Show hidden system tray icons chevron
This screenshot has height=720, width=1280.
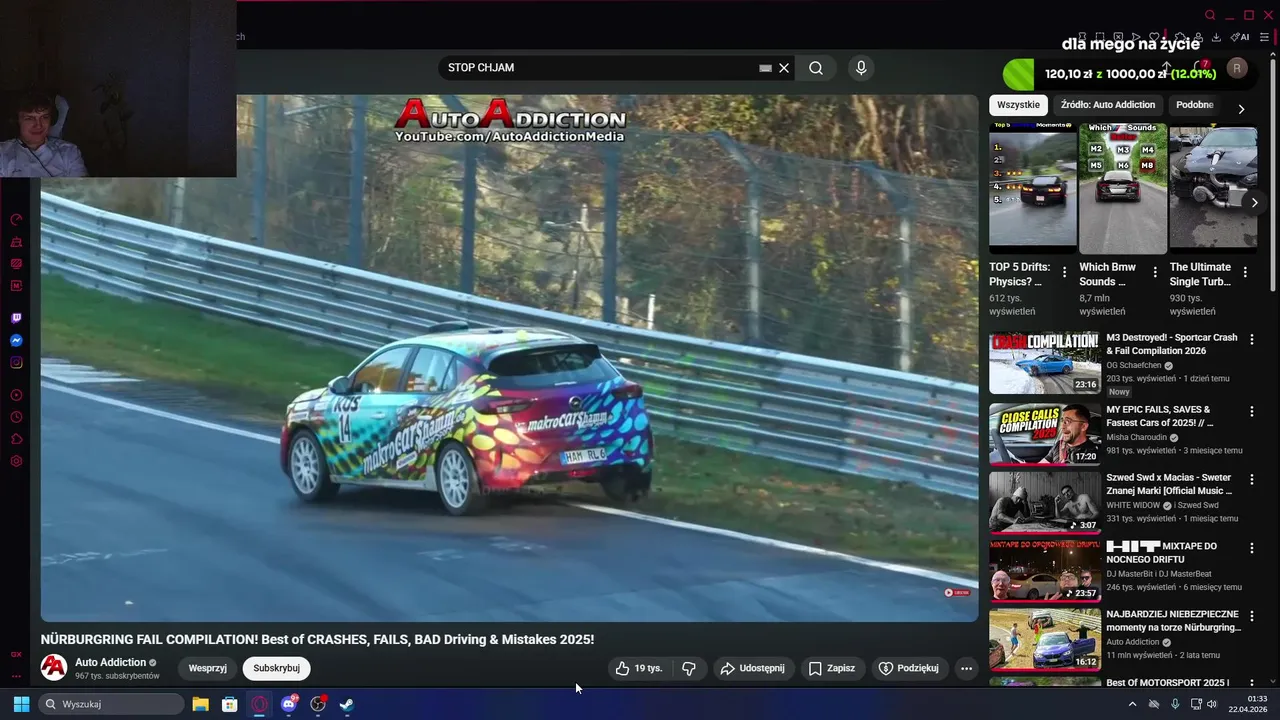point(1132,704)
